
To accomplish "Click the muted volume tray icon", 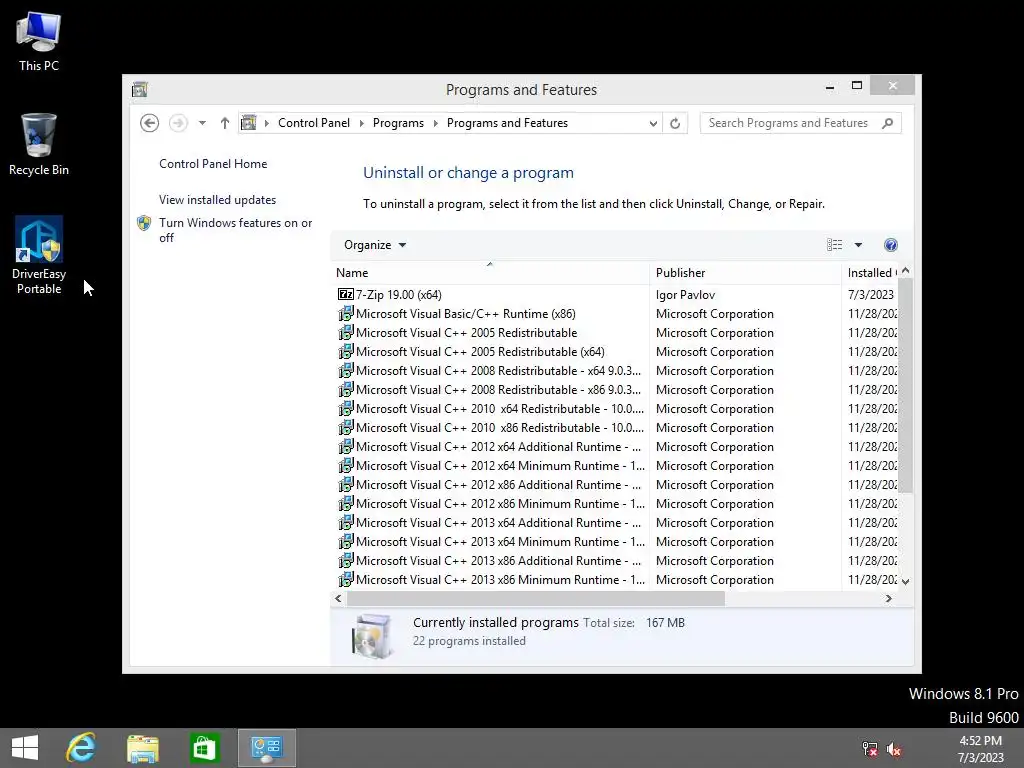I will [894, 748].
